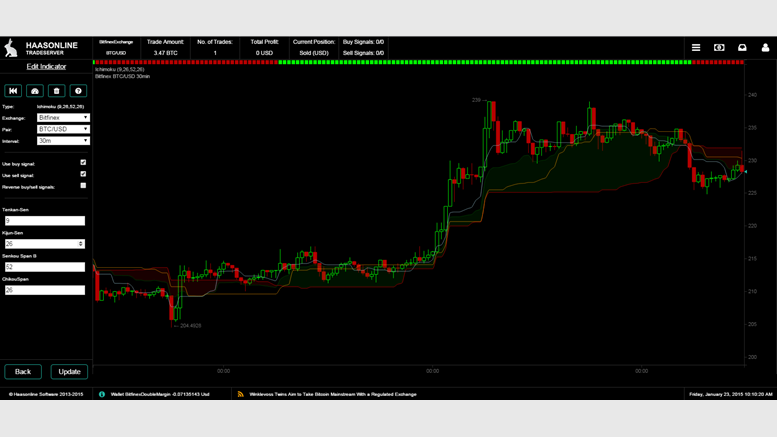Click the date and time in status bar
Viewport: 777px width, 437px height.
[x=730, y=394]
